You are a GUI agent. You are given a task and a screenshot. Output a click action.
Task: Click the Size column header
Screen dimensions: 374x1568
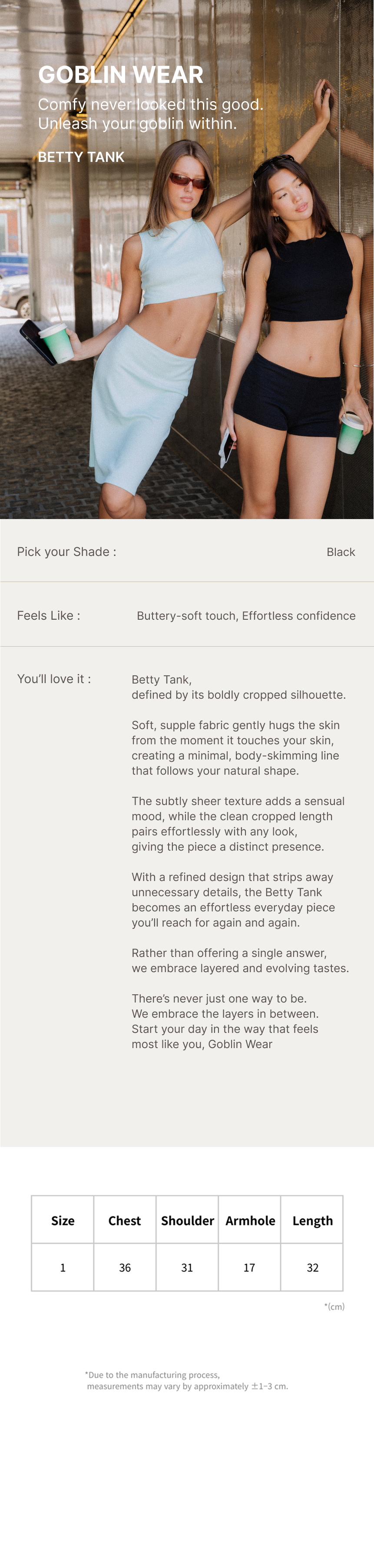pyautogui.click(x=63, y=1220)
